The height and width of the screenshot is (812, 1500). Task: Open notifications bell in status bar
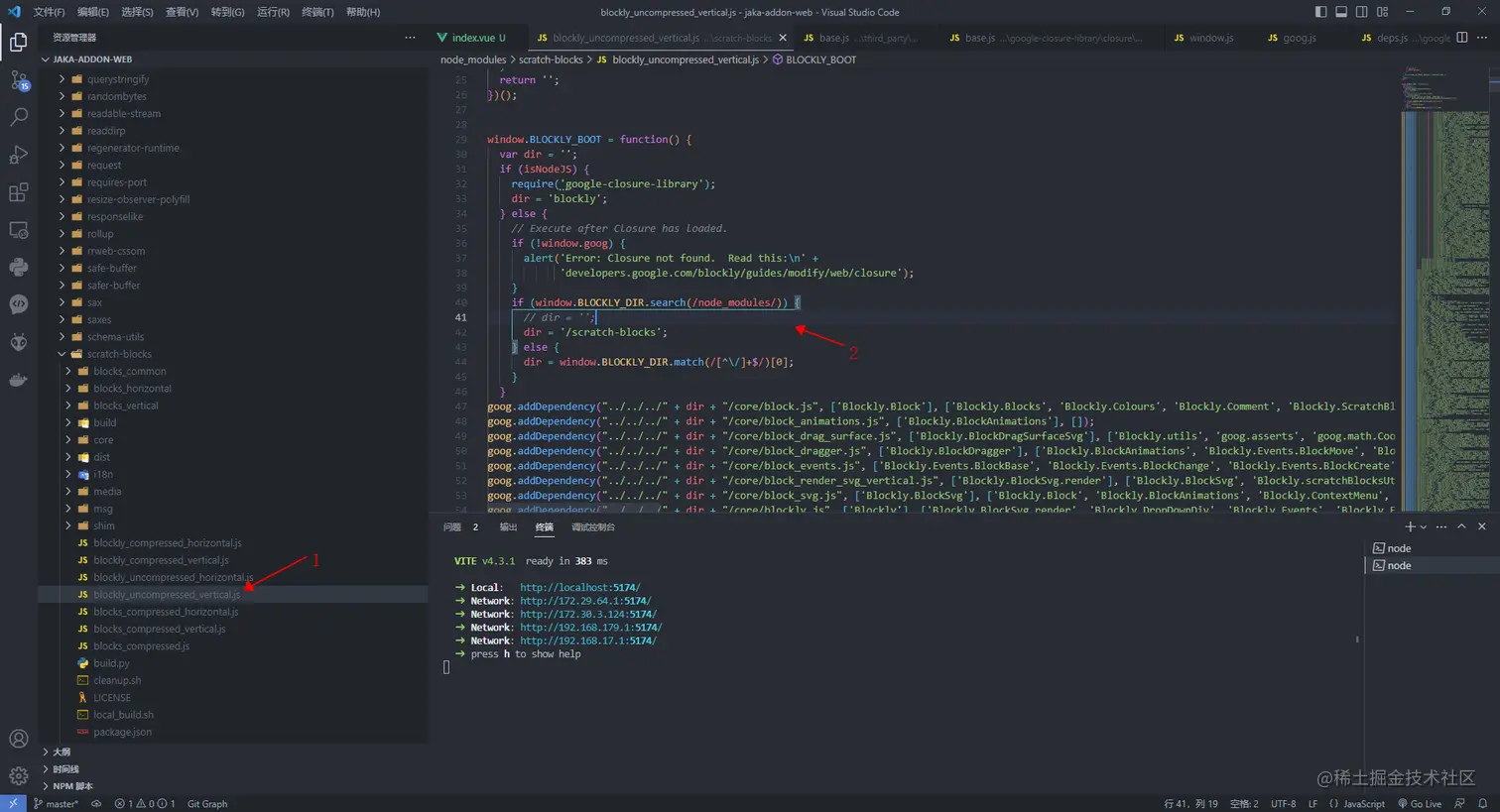(x=1483, y=803)
